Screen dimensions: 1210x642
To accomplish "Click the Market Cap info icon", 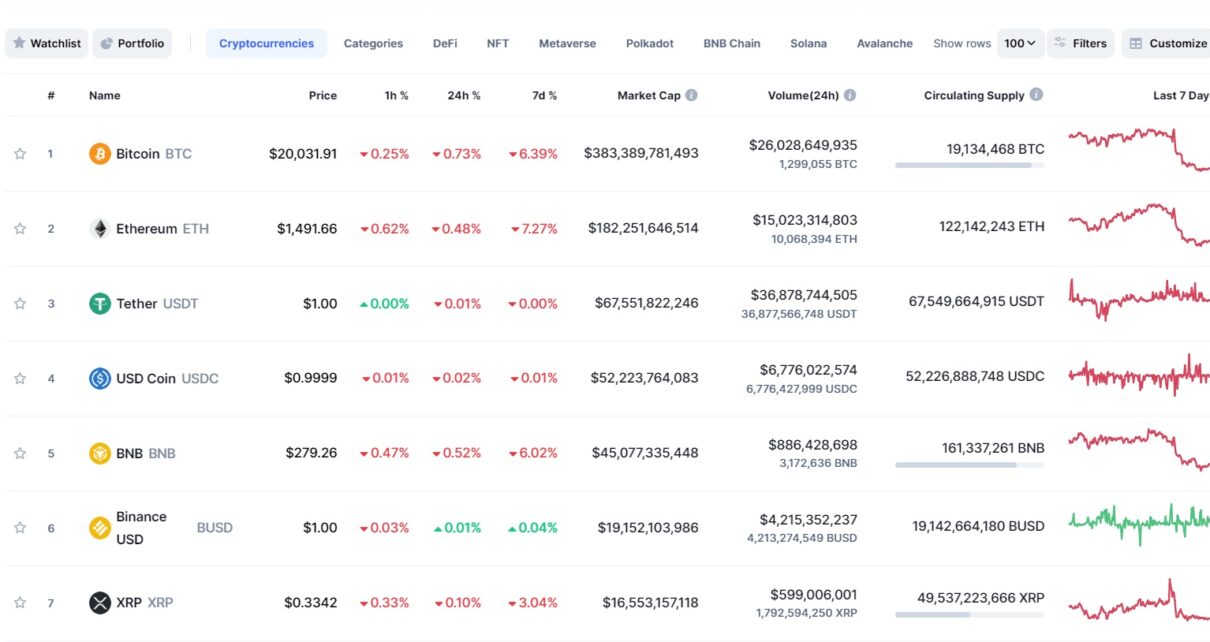I will 691,95.
